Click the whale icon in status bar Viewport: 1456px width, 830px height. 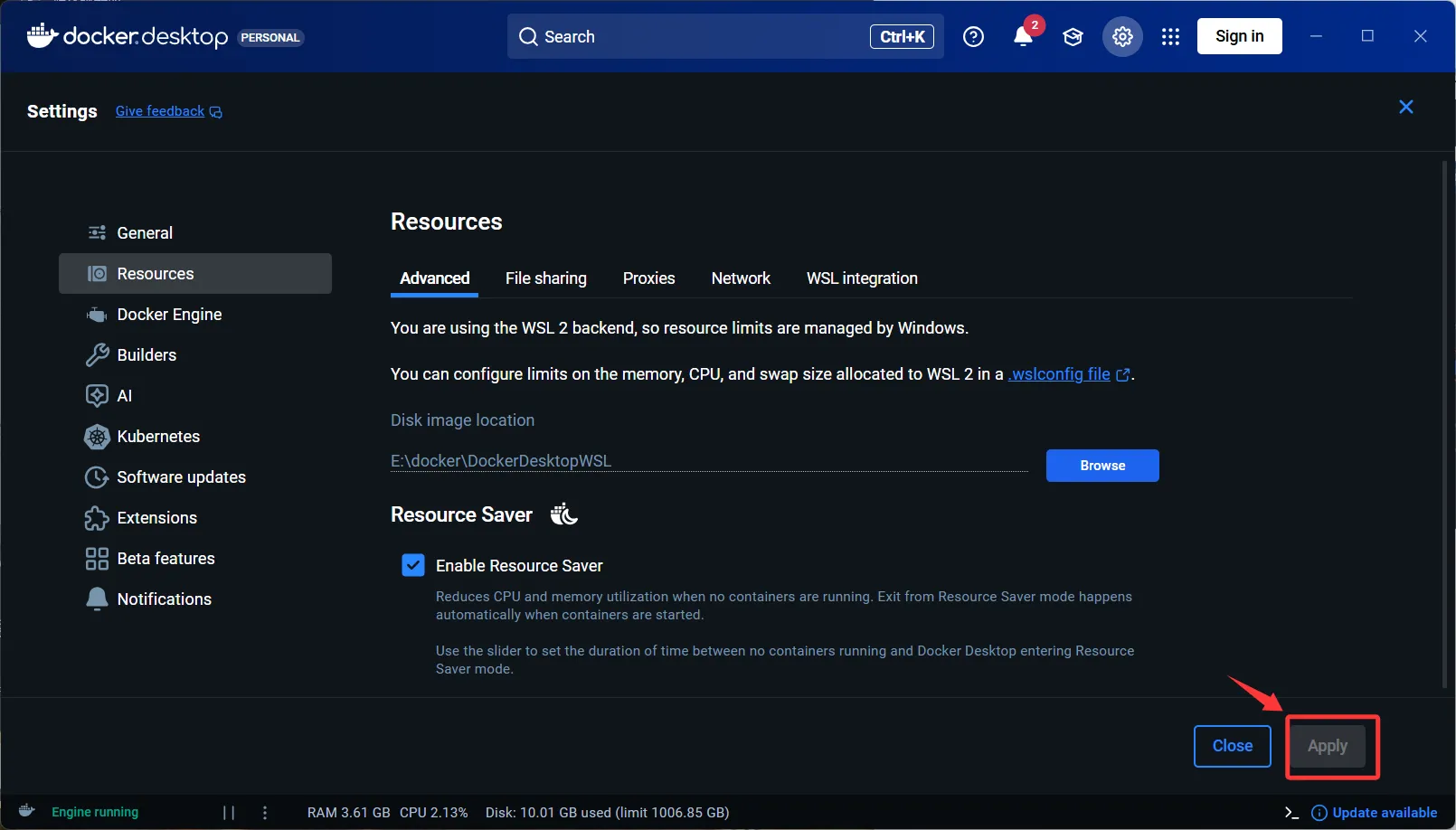pos(27,810)
